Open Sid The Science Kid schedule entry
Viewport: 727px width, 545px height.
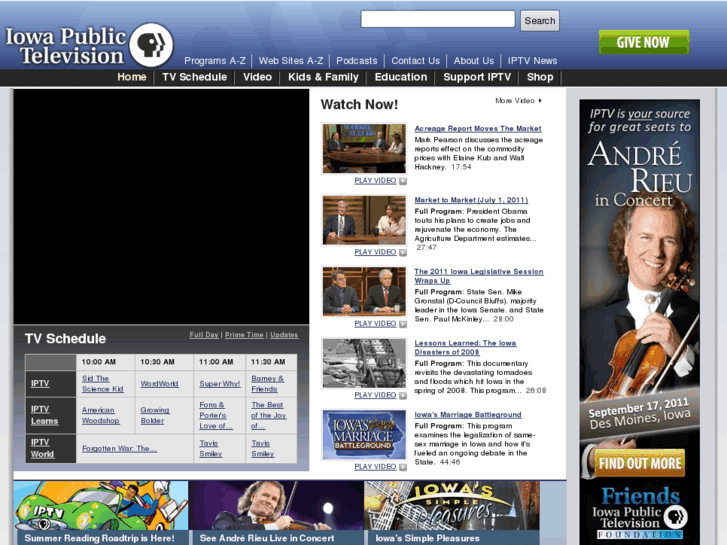[x=102, y=384]
